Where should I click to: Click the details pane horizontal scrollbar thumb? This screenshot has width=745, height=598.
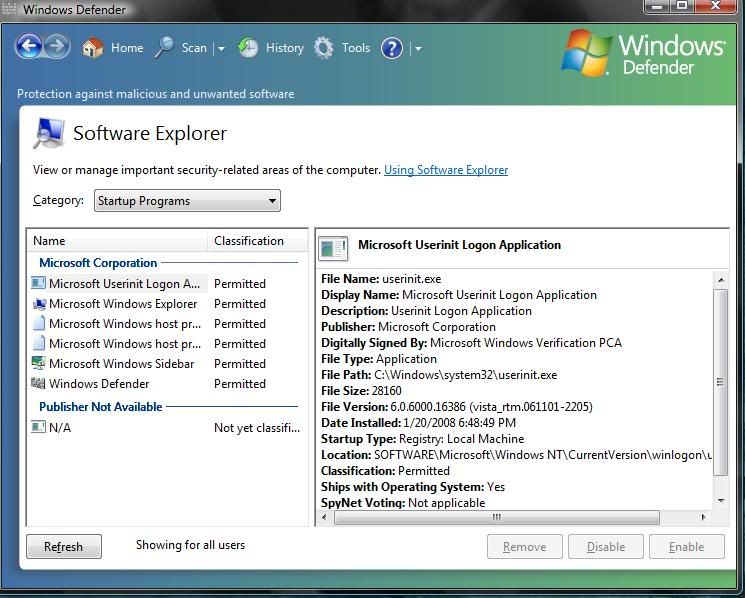(497, 517)
